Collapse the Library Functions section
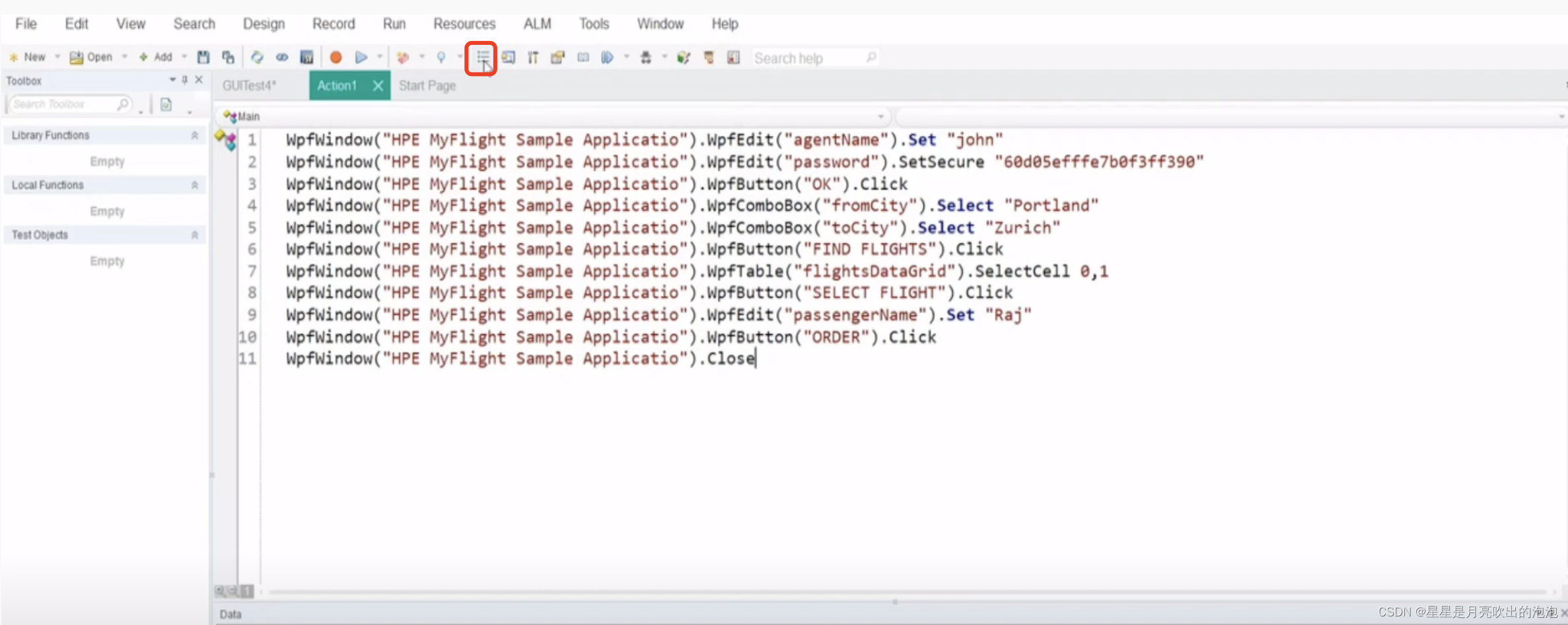 [194, 135]
